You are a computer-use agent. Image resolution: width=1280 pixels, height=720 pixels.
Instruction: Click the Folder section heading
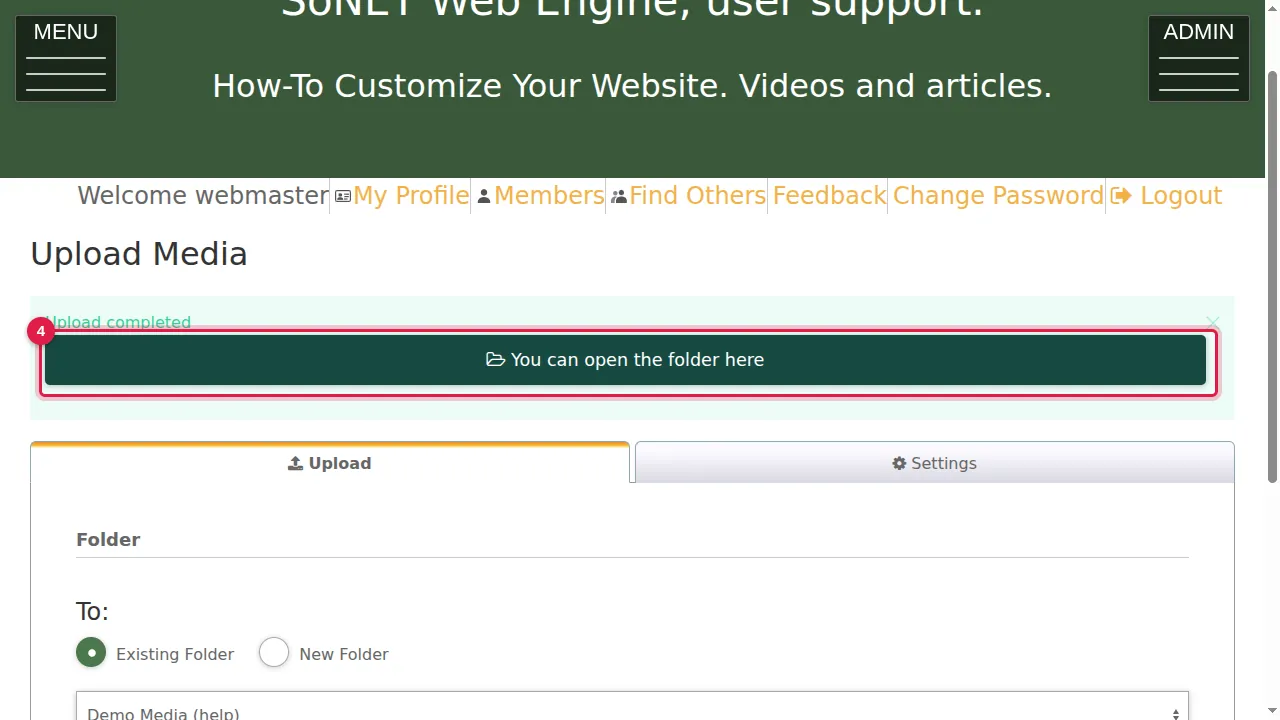point(108,540)
